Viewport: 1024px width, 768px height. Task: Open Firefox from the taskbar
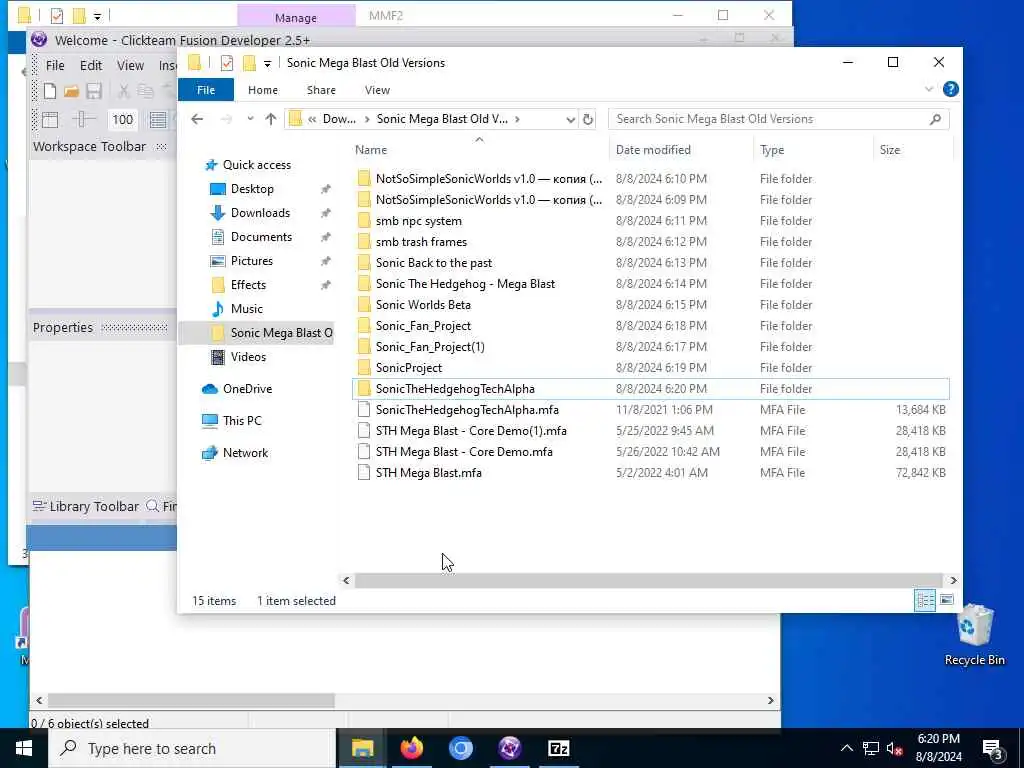(x=411, y=748)
